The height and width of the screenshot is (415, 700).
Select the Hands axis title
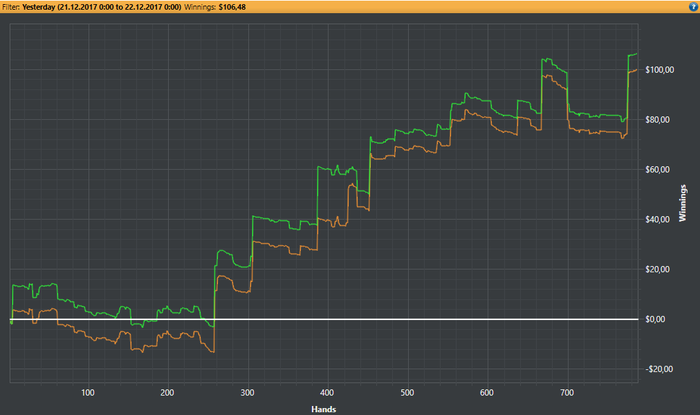point(324,409)
